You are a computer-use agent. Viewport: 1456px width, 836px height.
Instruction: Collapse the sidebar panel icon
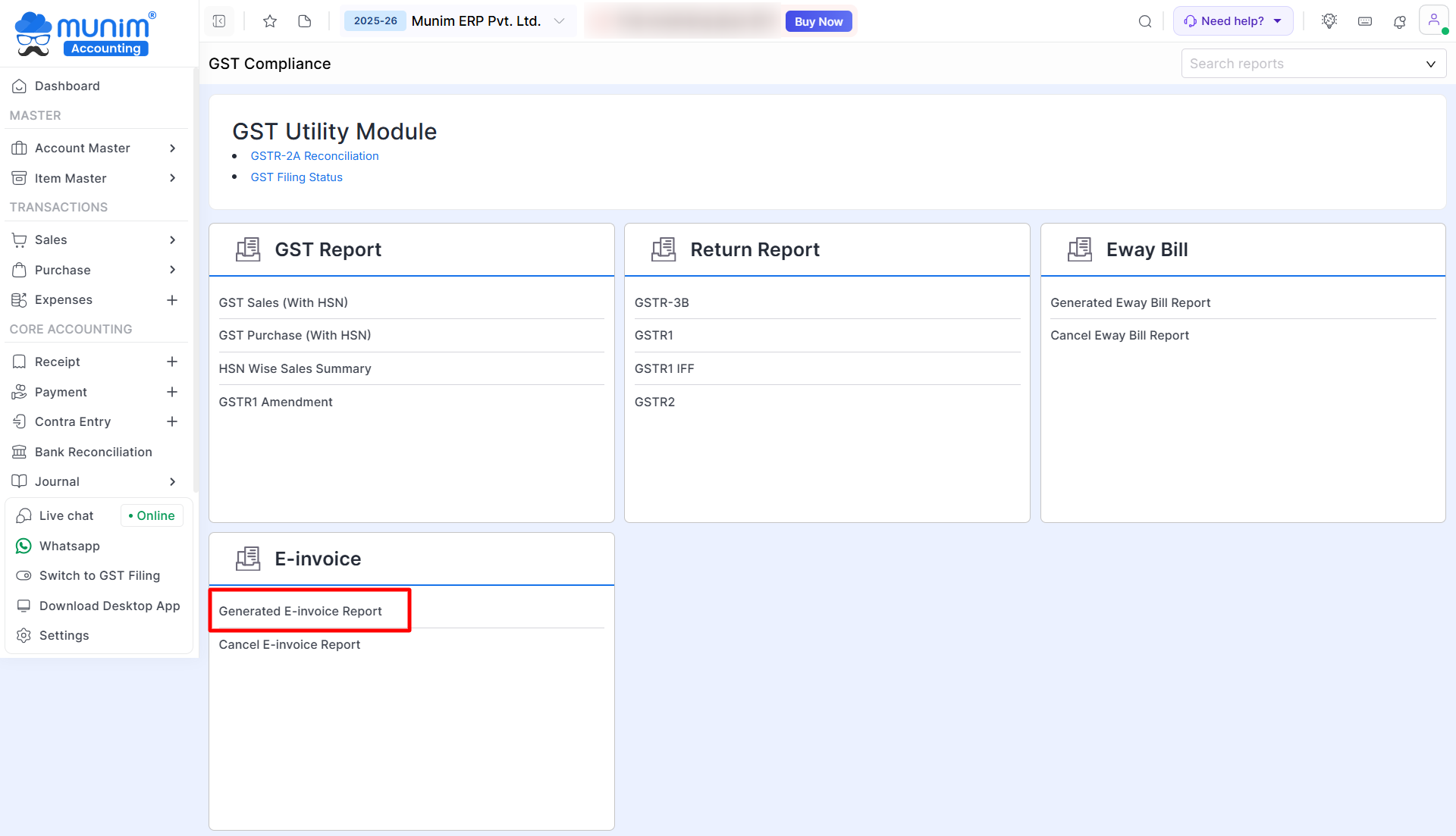tap(219, 21)
